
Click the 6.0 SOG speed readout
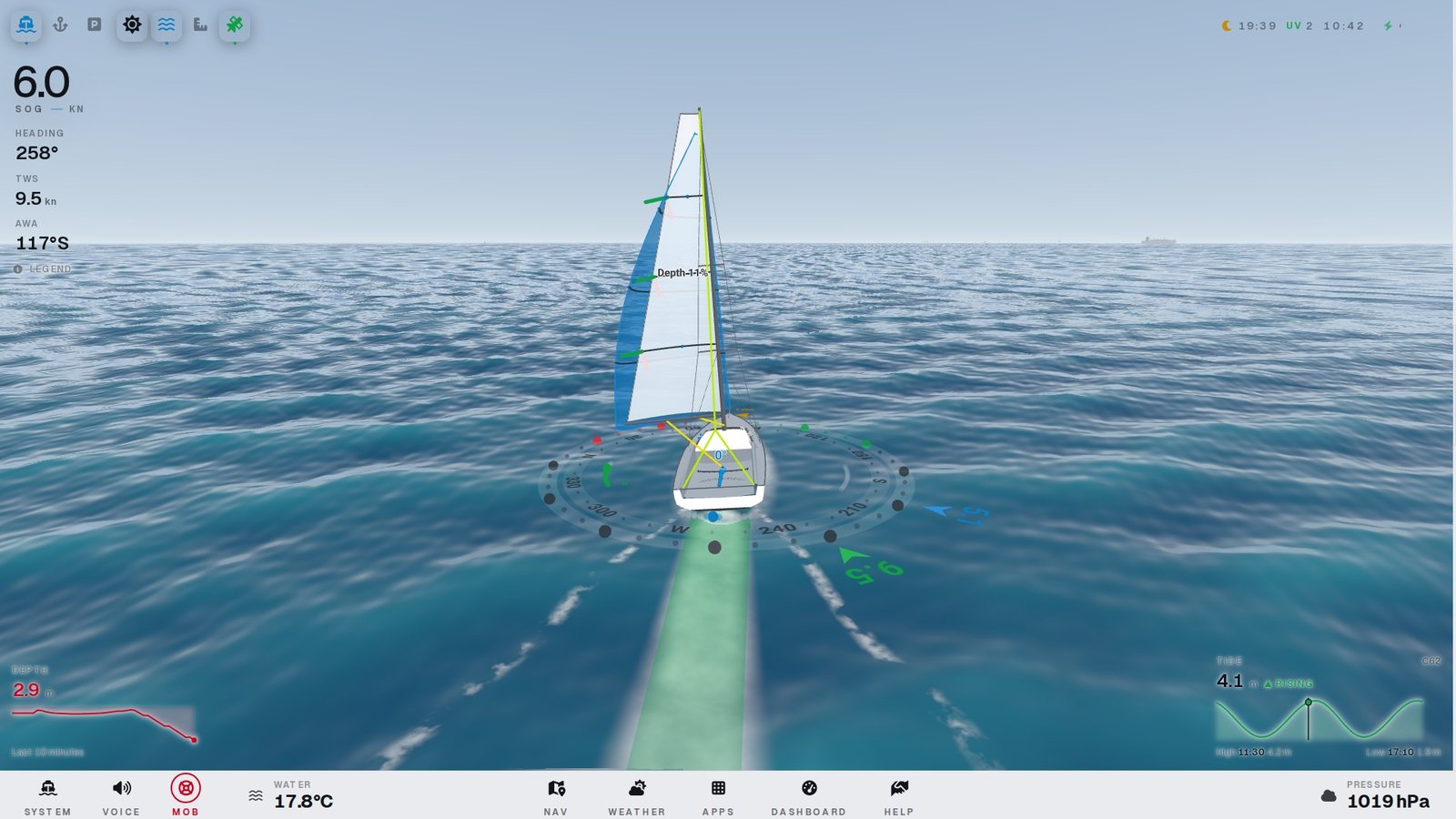[x=41, y=83]
